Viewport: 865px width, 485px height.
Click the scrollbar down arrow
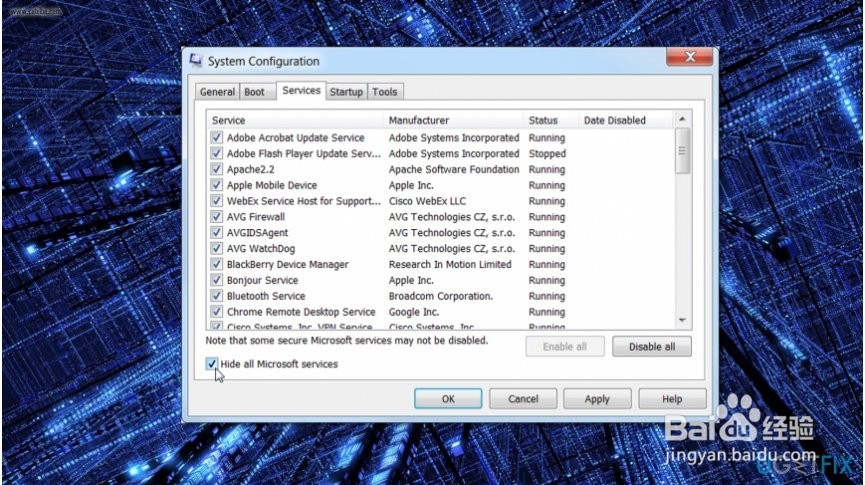coord(682,320)
